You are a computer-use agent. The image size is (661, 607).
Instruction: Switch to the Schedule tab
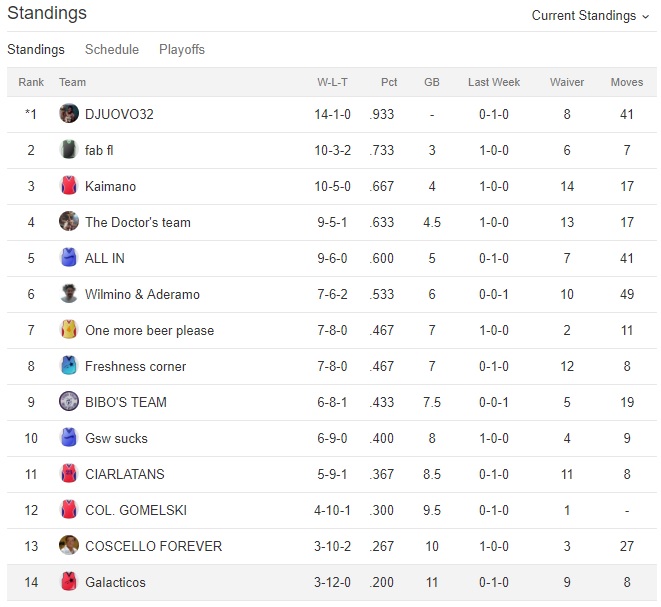pos(112,49)
